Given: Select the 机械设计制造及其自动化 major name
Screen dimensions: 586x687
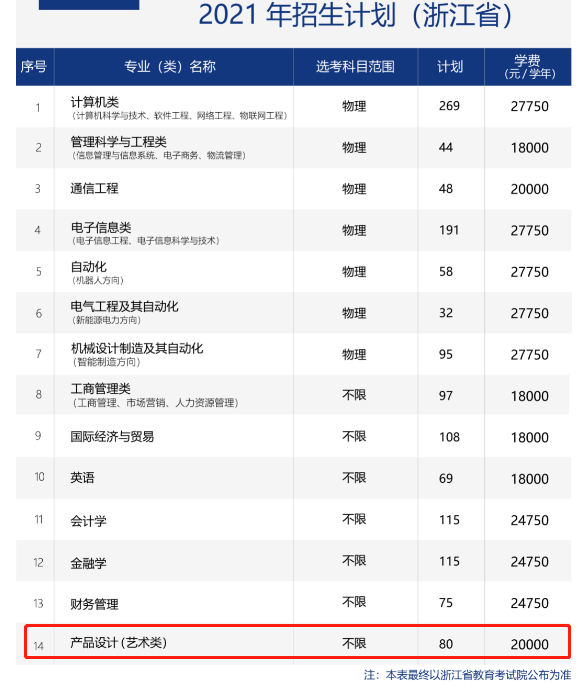Looking at the screenshot, I should (x=137, y=348).
